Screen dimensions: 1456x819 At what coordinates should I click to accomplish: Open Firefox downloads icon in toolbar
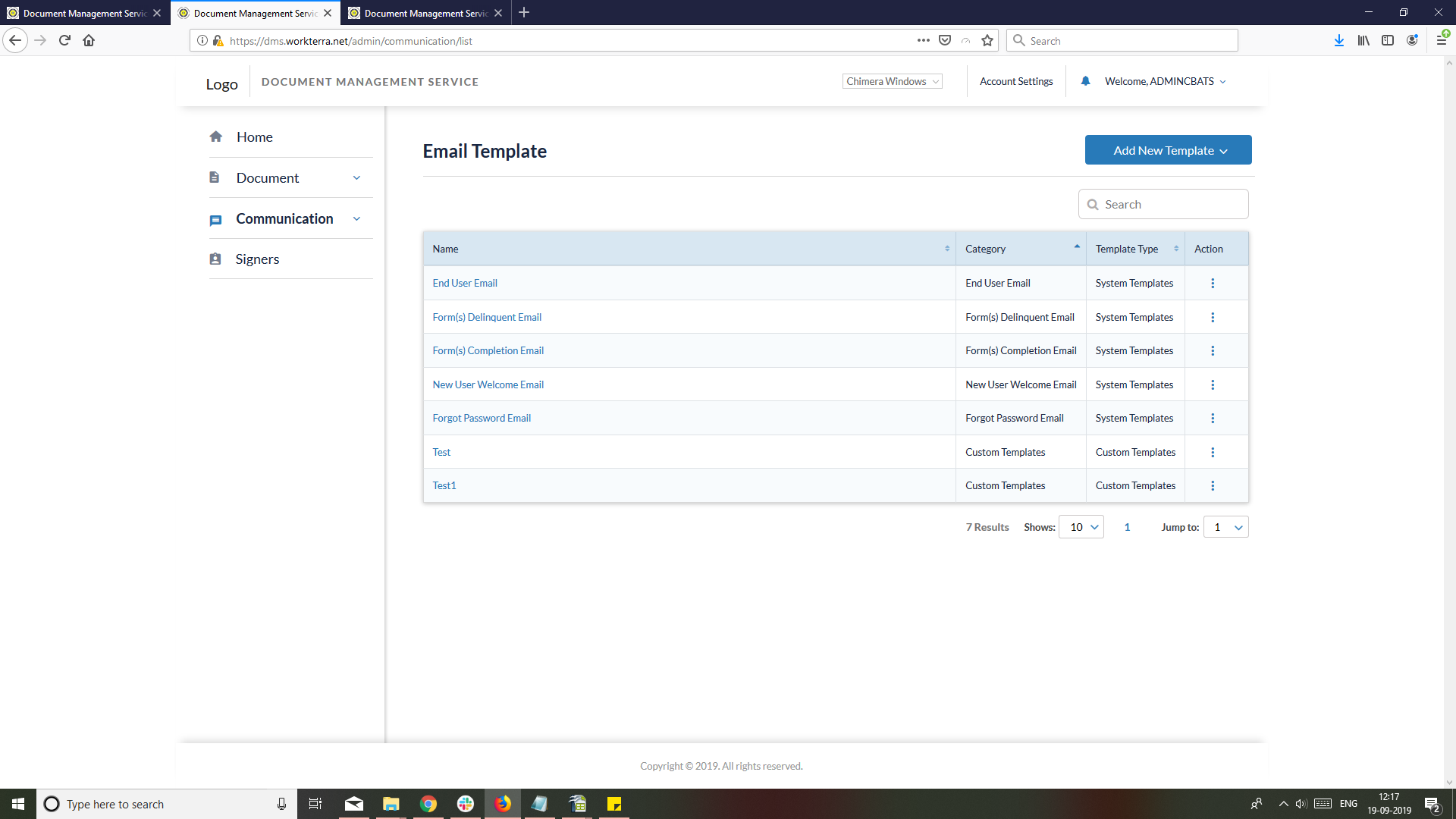coord(1339,40)
